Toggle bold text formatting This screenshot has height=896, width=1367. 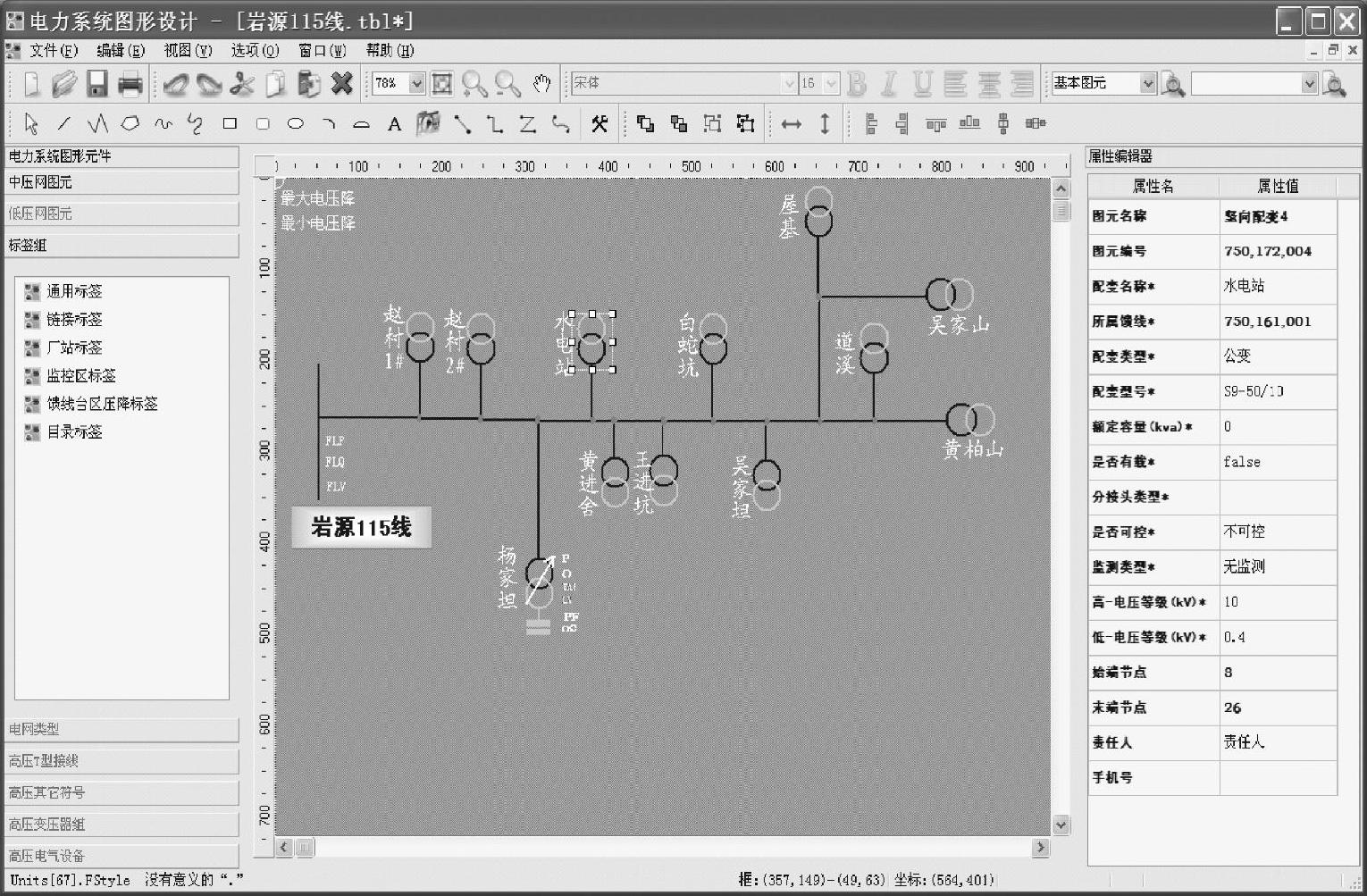click(857, 84)
